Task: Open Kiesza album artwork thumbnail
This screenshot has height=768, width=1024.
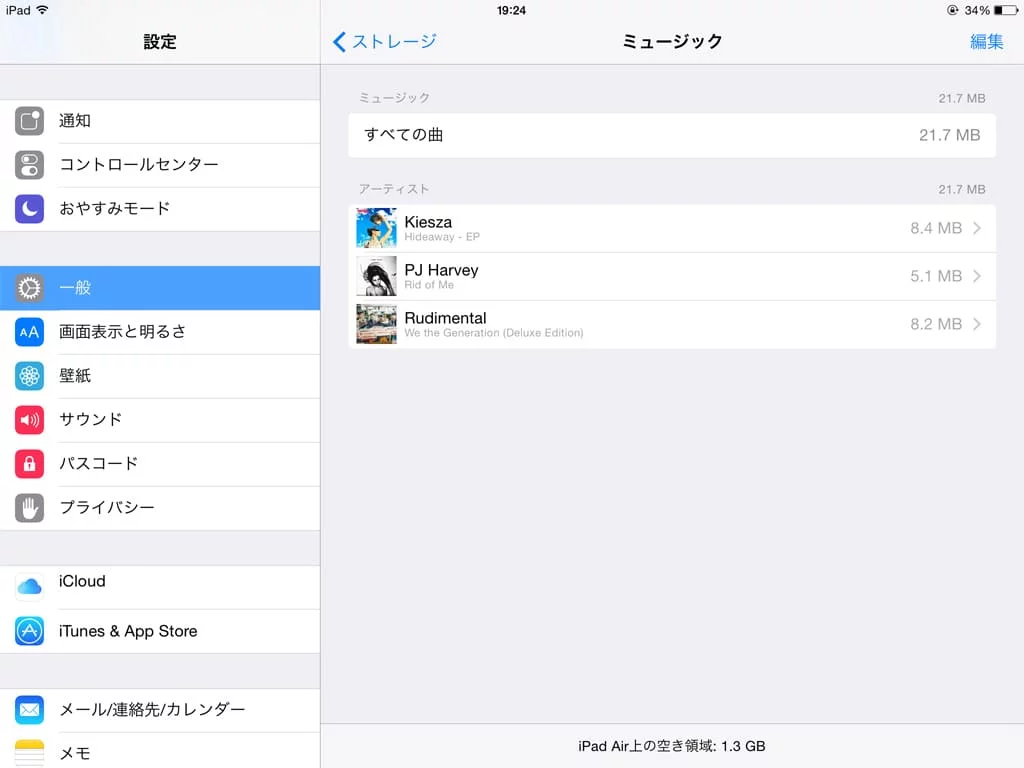Action: click(376, 228)
